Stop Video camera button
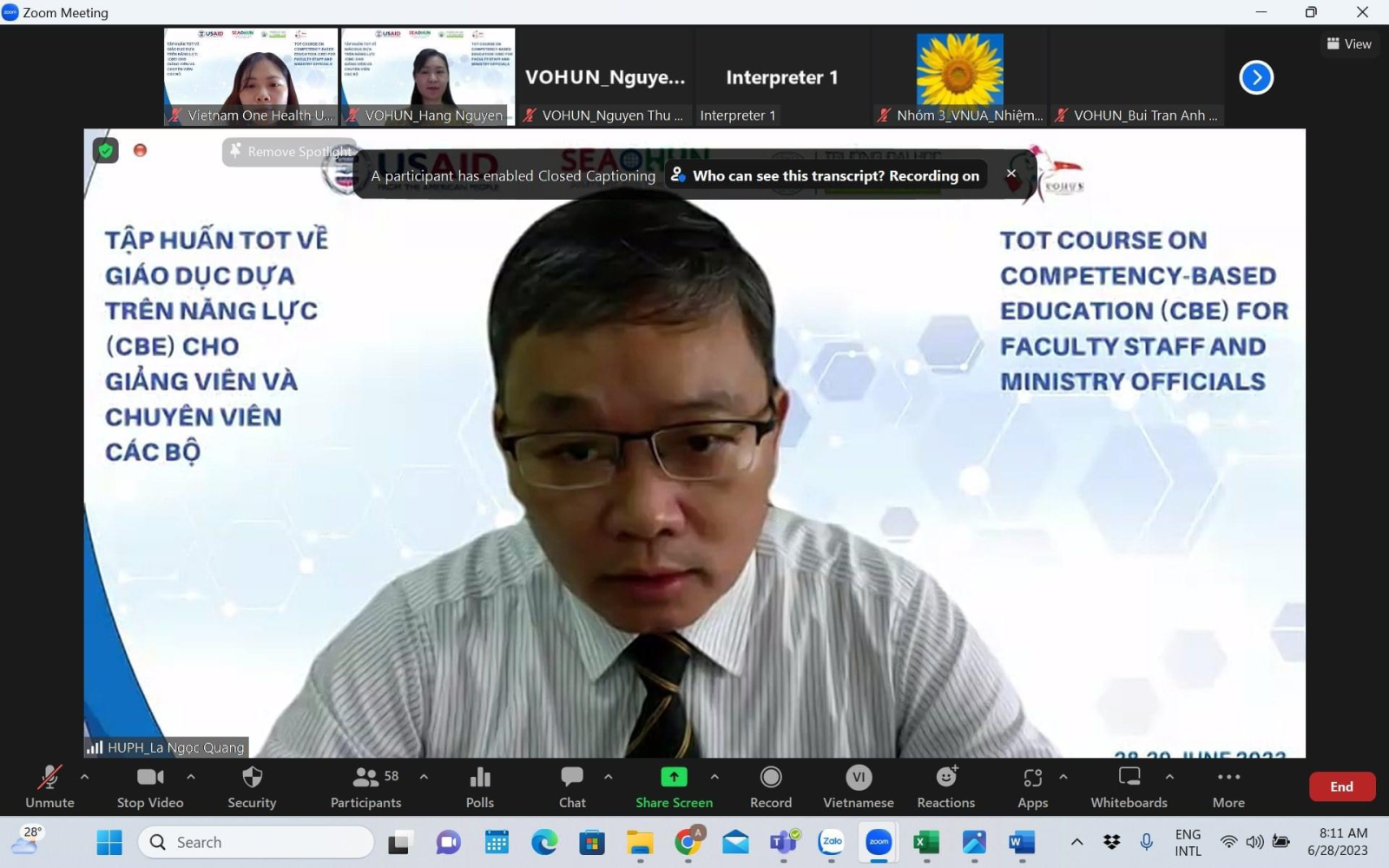The width and height of the screenshot is (1389, 868). (x=150, y=786)
